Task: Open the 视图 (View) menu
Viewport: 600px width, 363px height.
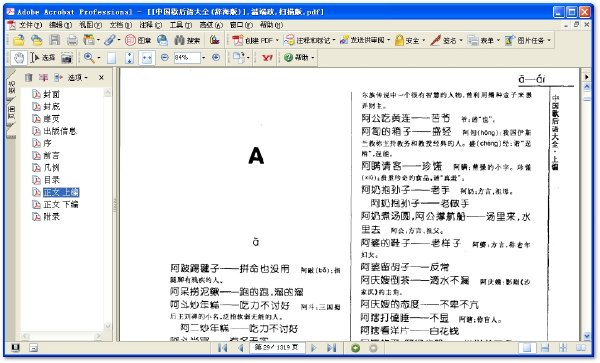Action: click(90, 25)
